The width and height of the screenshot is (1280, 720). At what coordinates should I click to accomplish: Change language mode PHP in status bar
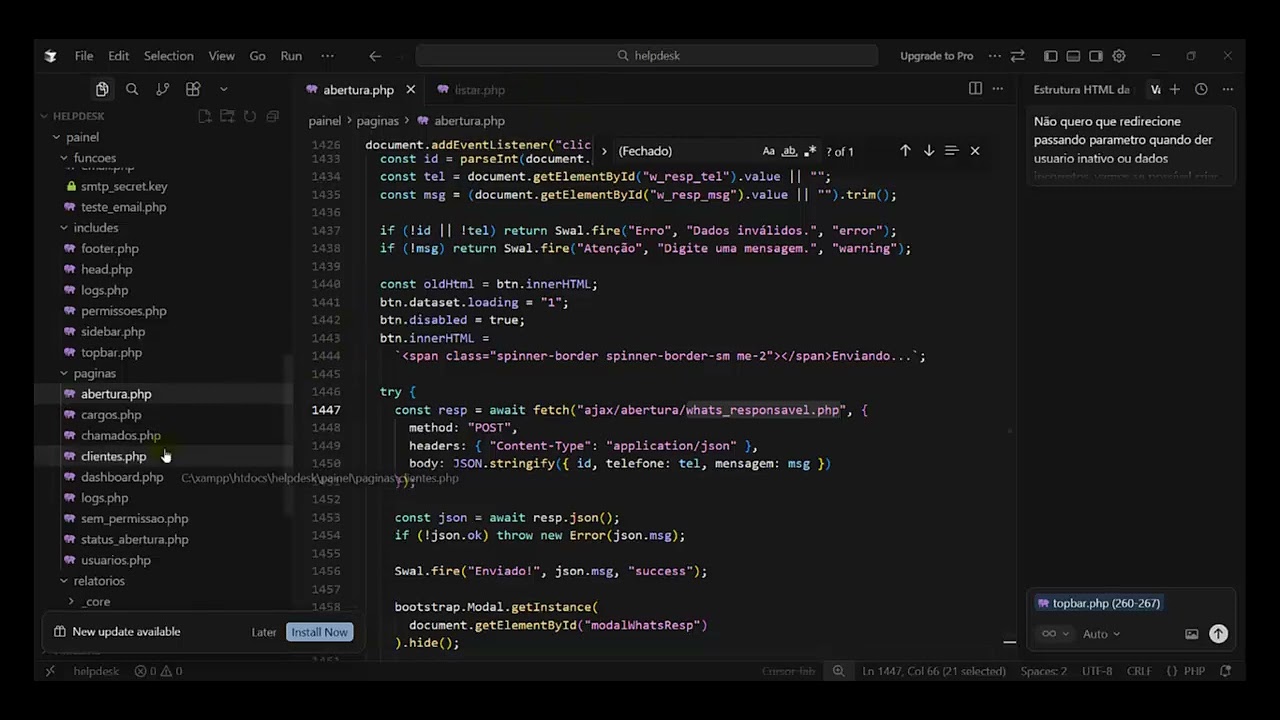pos(1195,671)
